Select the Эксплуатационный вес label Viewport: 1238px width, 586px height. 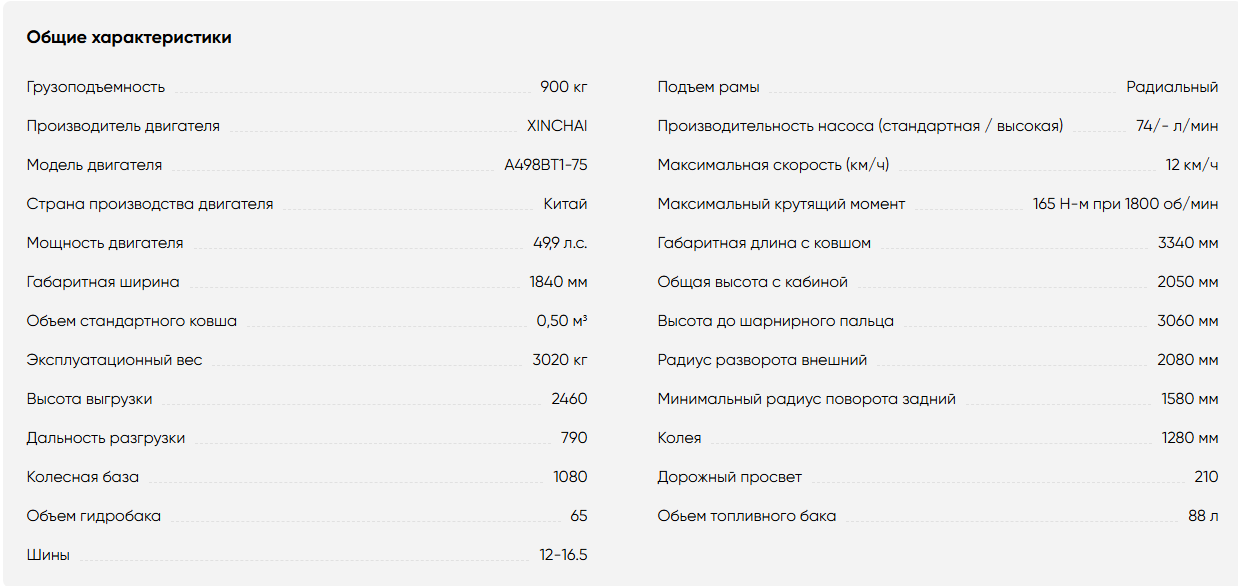(114, 360)
